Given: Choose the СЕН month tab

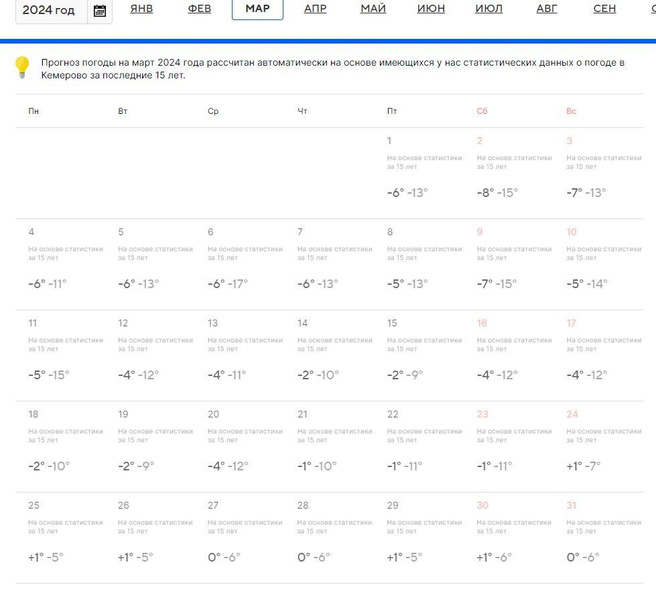Looking at the screenshot, I should 604,9.
